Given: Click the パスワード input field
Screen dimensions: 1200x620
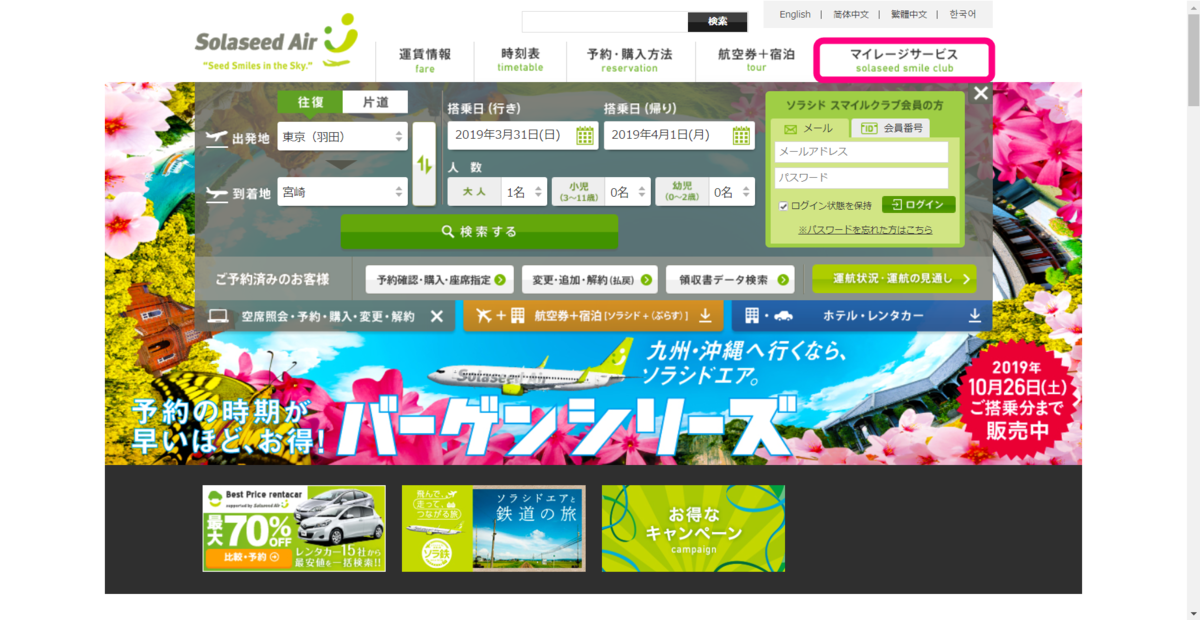Looking at the screenshot, I should (x=861, y=178).
